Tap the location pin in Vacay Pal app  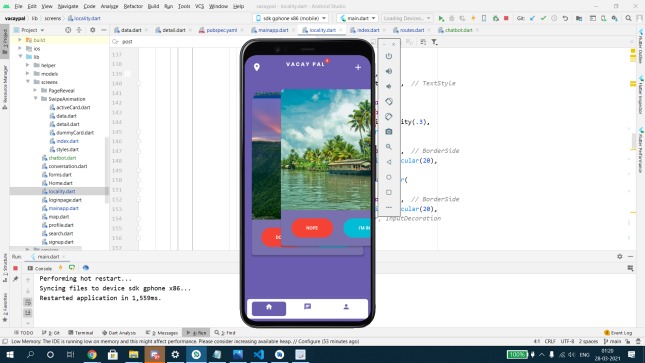257,67
